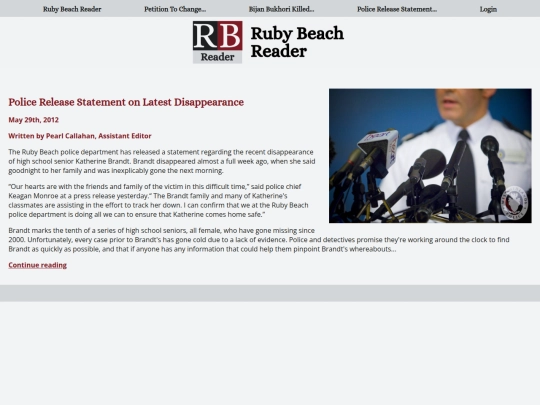The width and height of the screenshot is (540, 405).
Task: Open Petition To Change... nav item
Action: 175,9
